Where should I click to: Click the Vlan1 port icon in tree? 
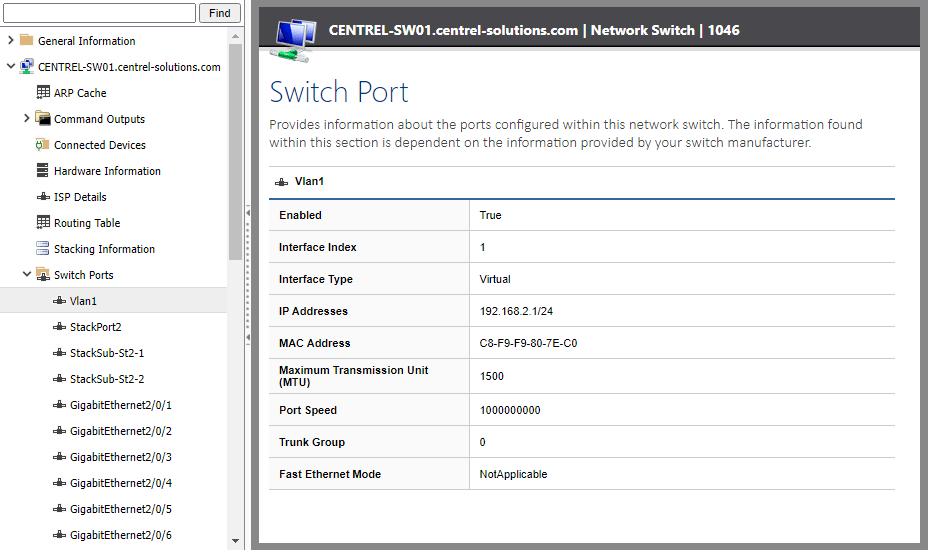coord(59,301)
